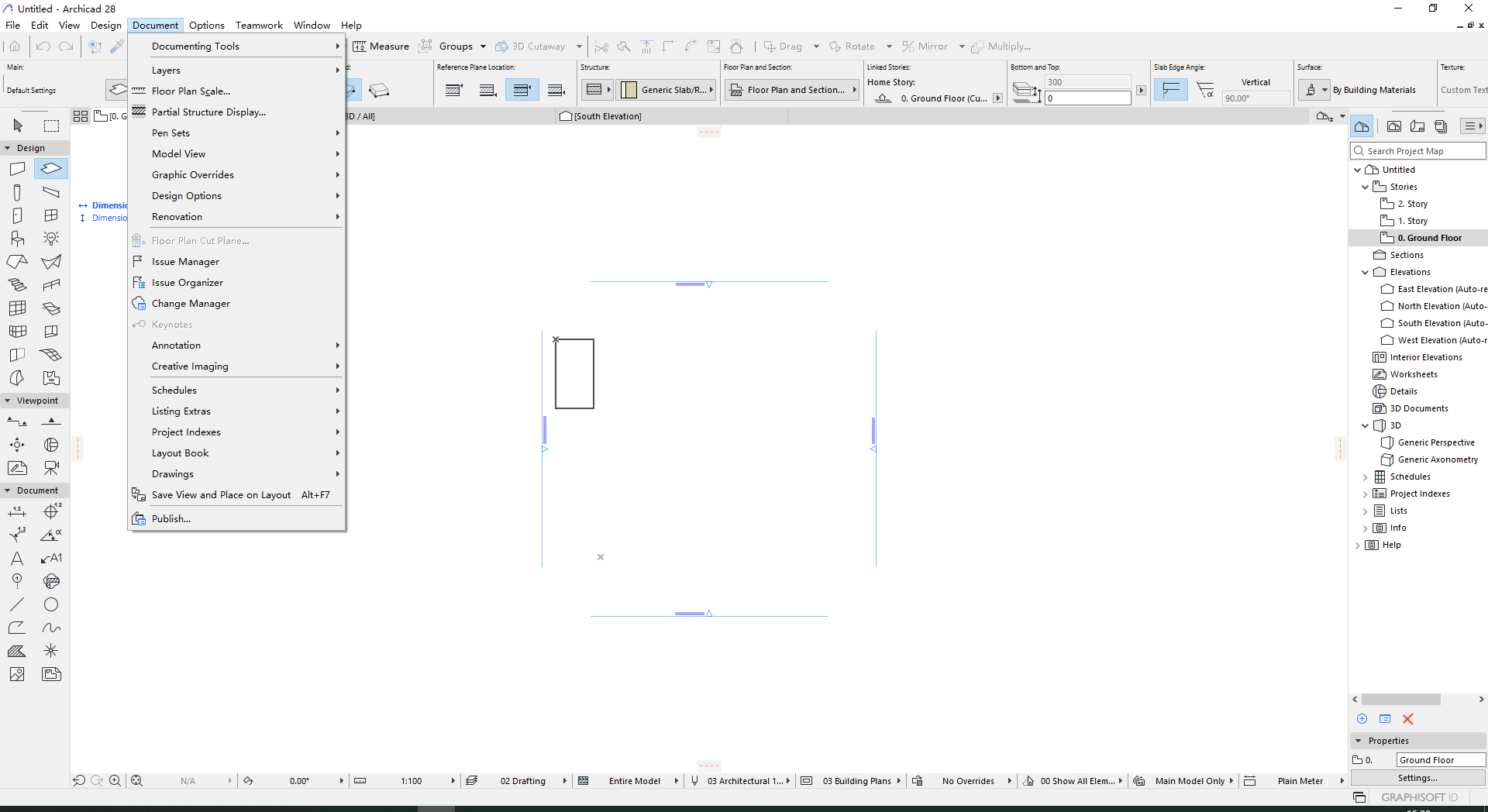
Task: Click the Rotate button in toolbar
Action: point(852,46)
